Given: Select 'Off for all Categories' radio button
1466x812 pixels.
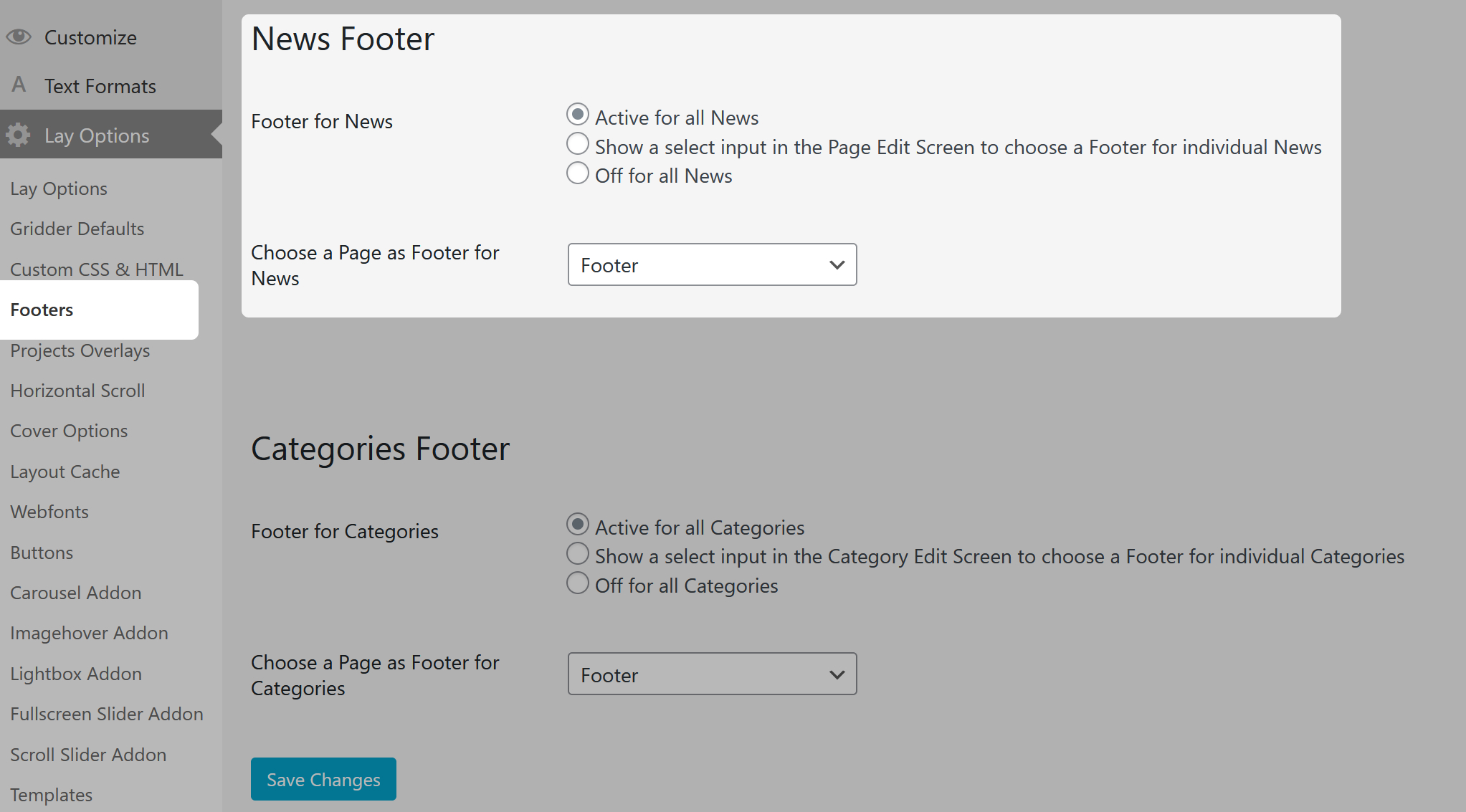Looking at the screenshot, I should tap(577, 583).
